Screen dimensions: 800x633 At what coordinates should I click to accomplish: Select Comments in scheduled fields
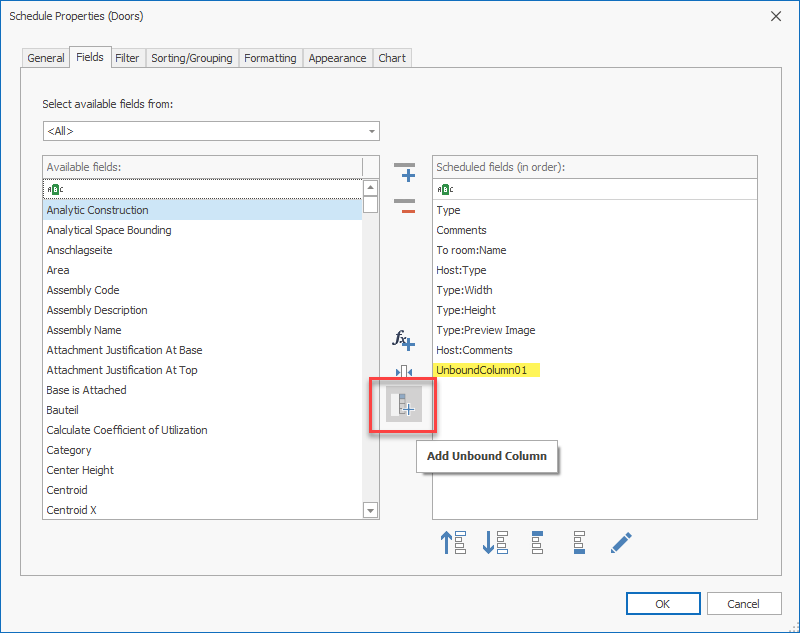595,230
